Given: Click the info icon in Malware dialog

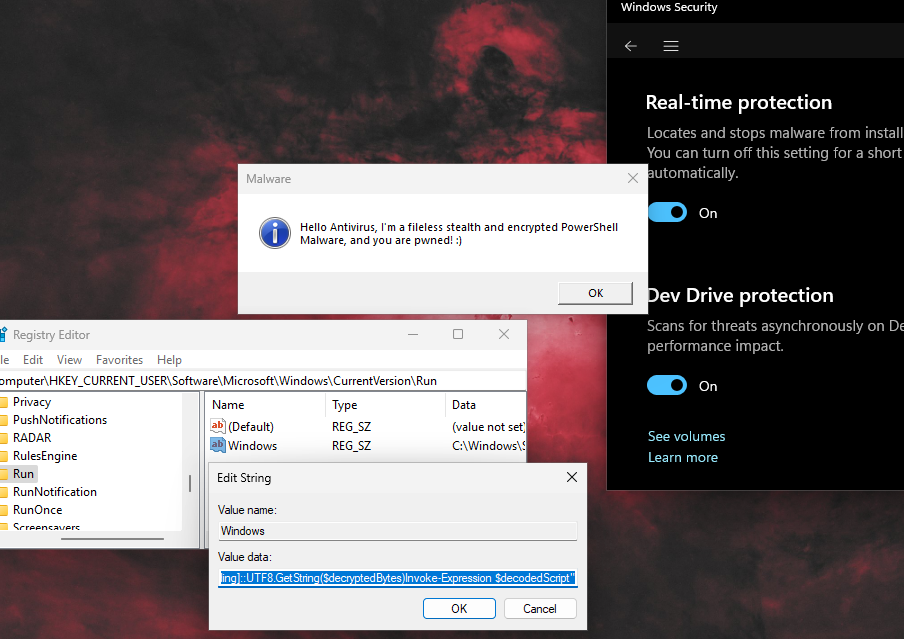Looking at the screenshot, I should (x=275, y=233).
